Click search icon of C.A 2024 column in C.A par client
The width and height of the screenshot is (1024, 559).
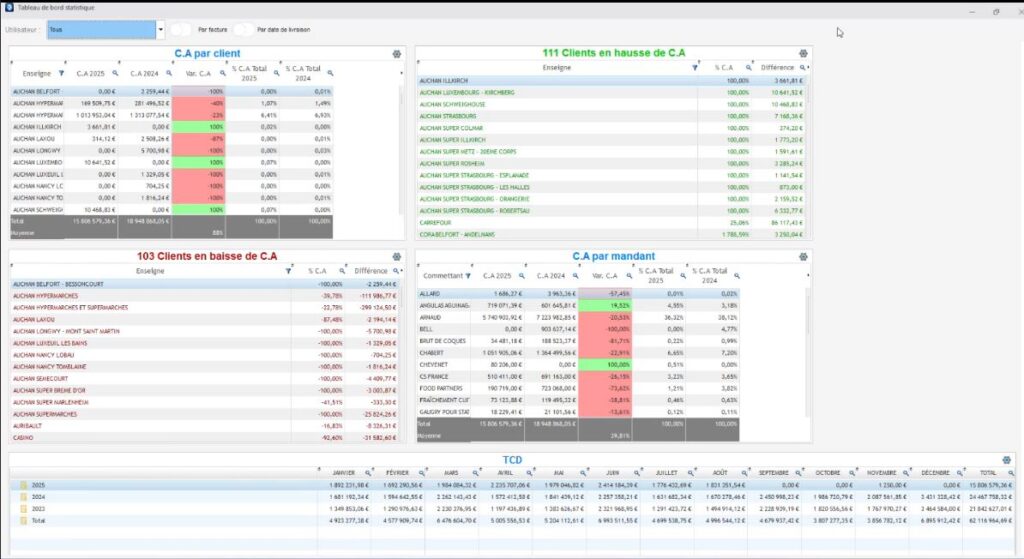tap(169, 73)
